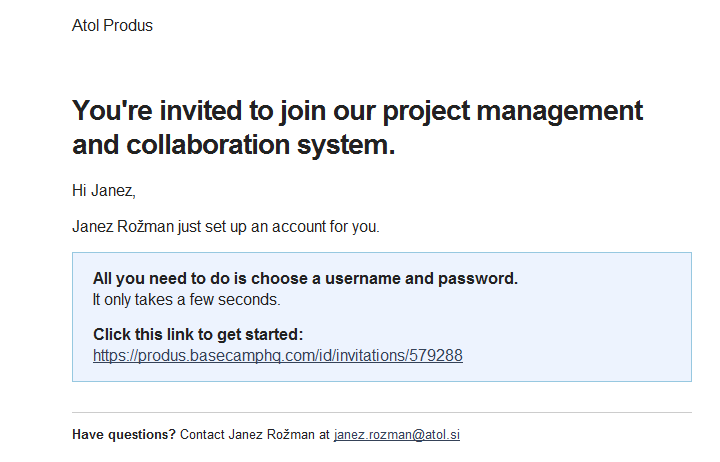Click the Atol Produs header text
The image size is (720, 462).
pyautogui.click(x=112, y=25)
